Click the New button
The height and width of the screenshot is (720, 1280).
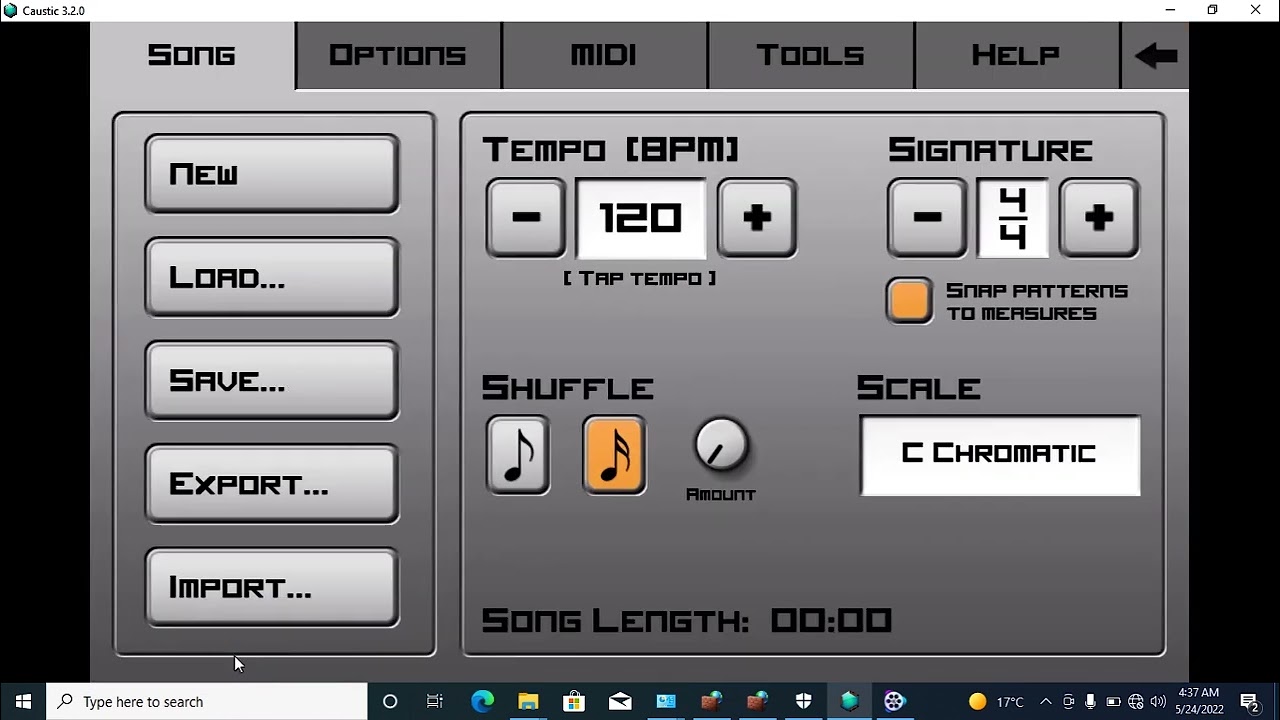[x=272, y=174]
